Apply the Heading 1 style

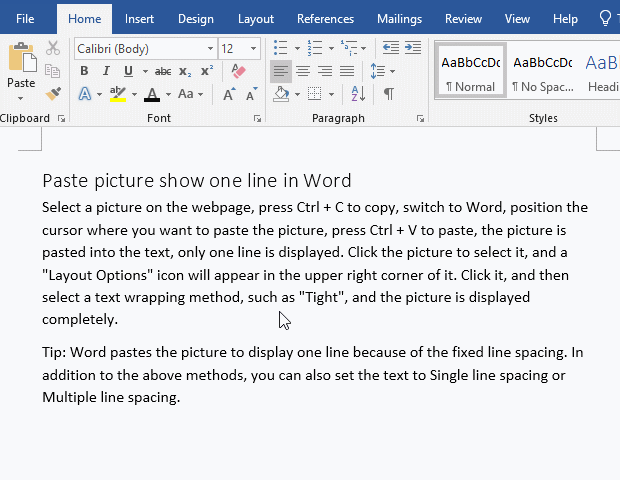click(602, 70)
